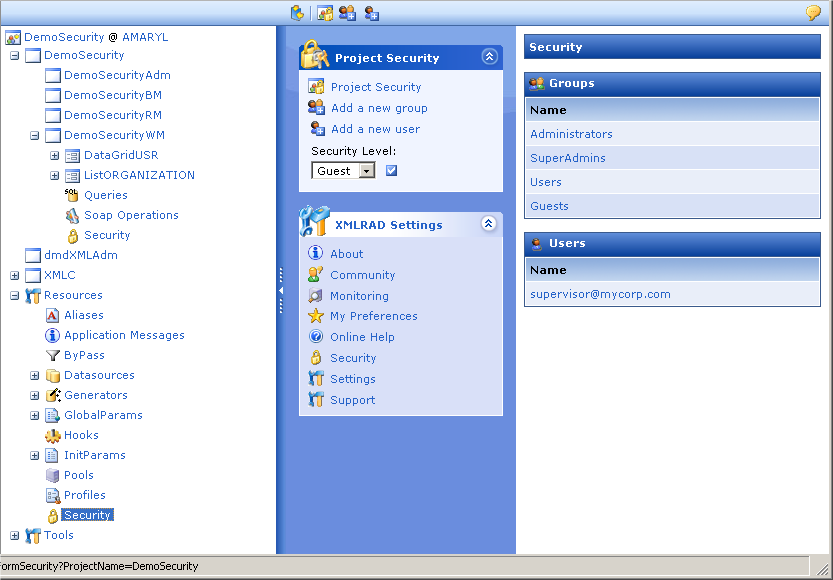Click the speech bubble icon at top right
Image resolution: width=833 pixels, height=580 pixels.
click(x=814, y=13)
